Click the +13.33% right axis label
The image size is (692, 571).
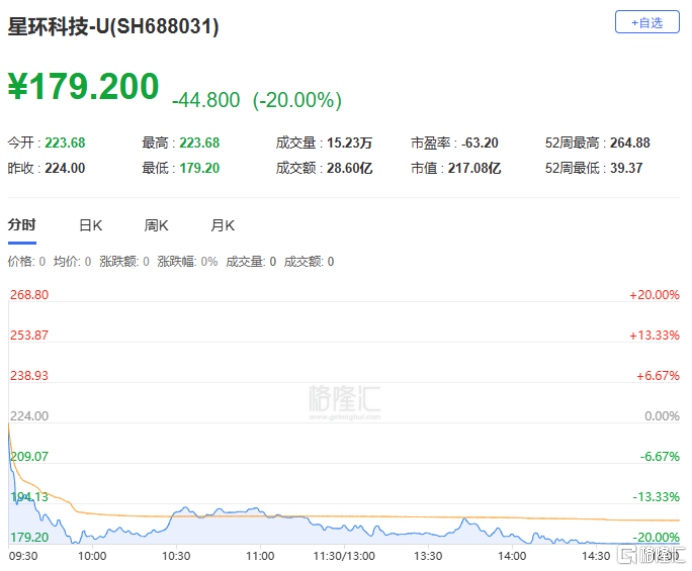click(654, 335)
